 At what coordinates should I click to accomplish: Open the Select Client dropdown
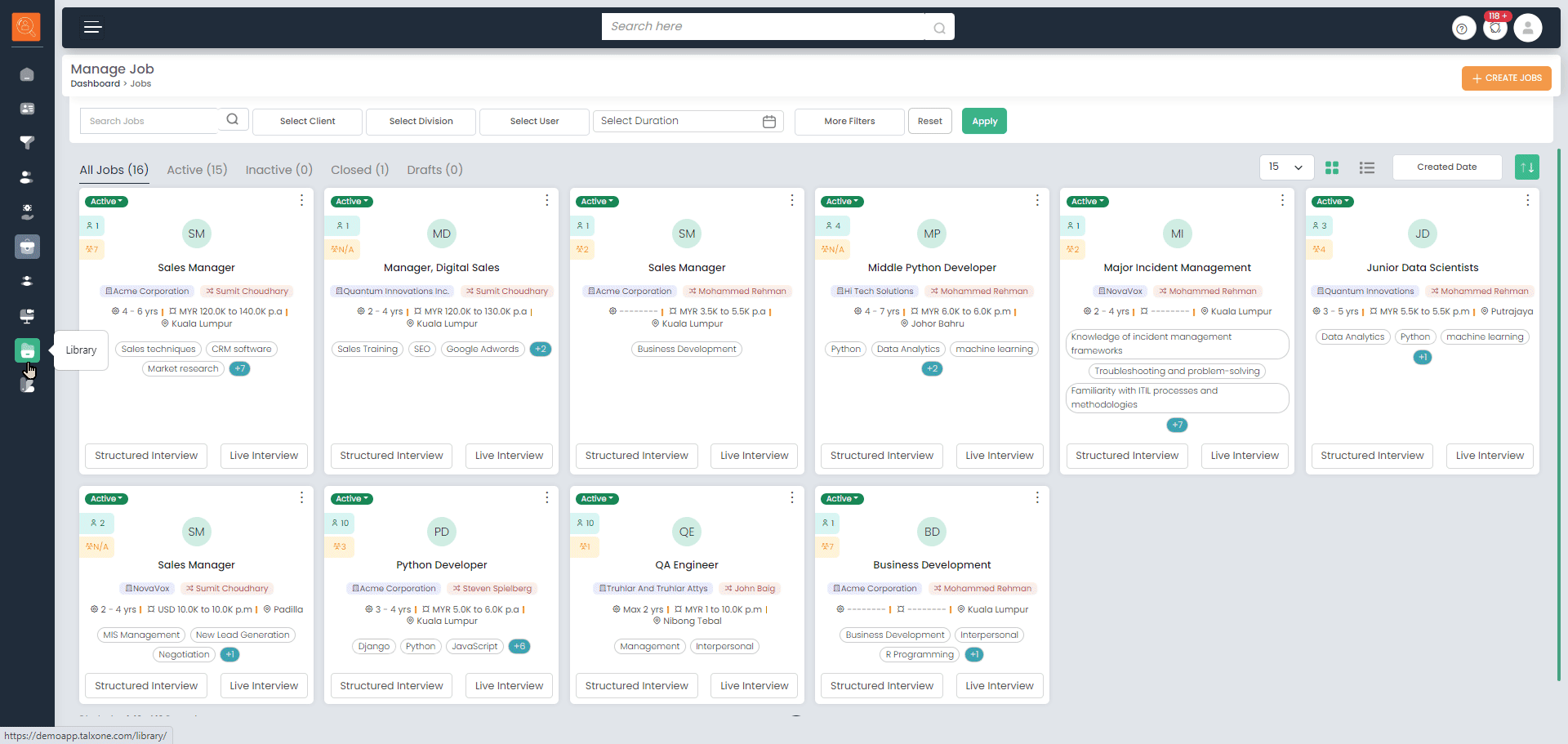307,122
